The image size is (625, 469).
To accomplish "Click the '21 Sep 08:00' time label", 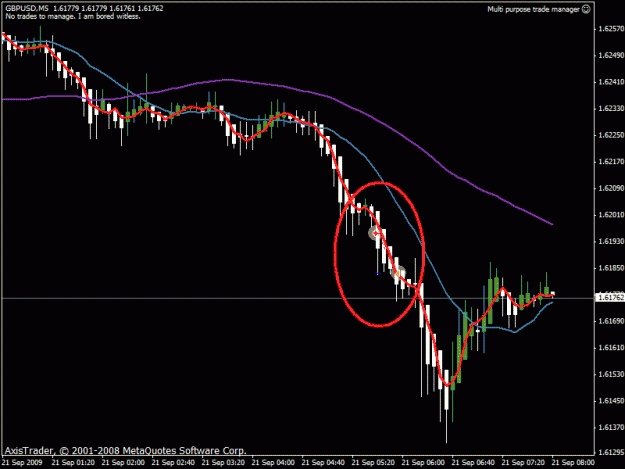I will 573,463.
